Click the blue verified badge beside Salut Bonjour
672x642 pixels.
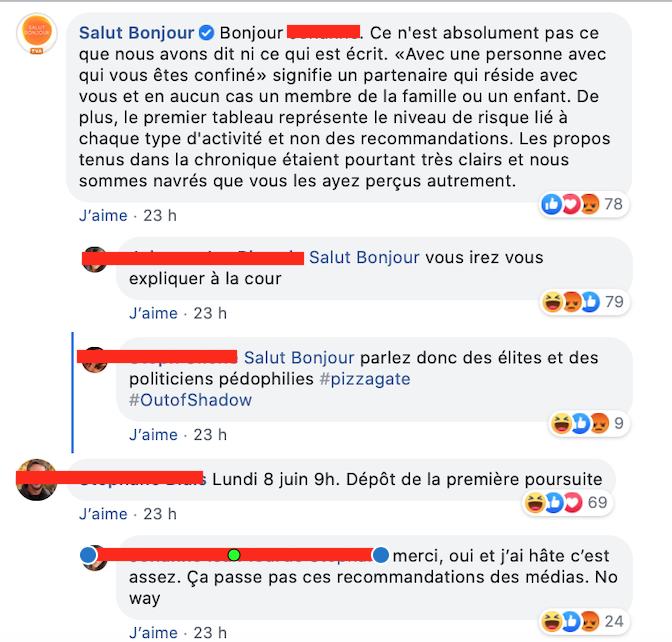(207, 33)
